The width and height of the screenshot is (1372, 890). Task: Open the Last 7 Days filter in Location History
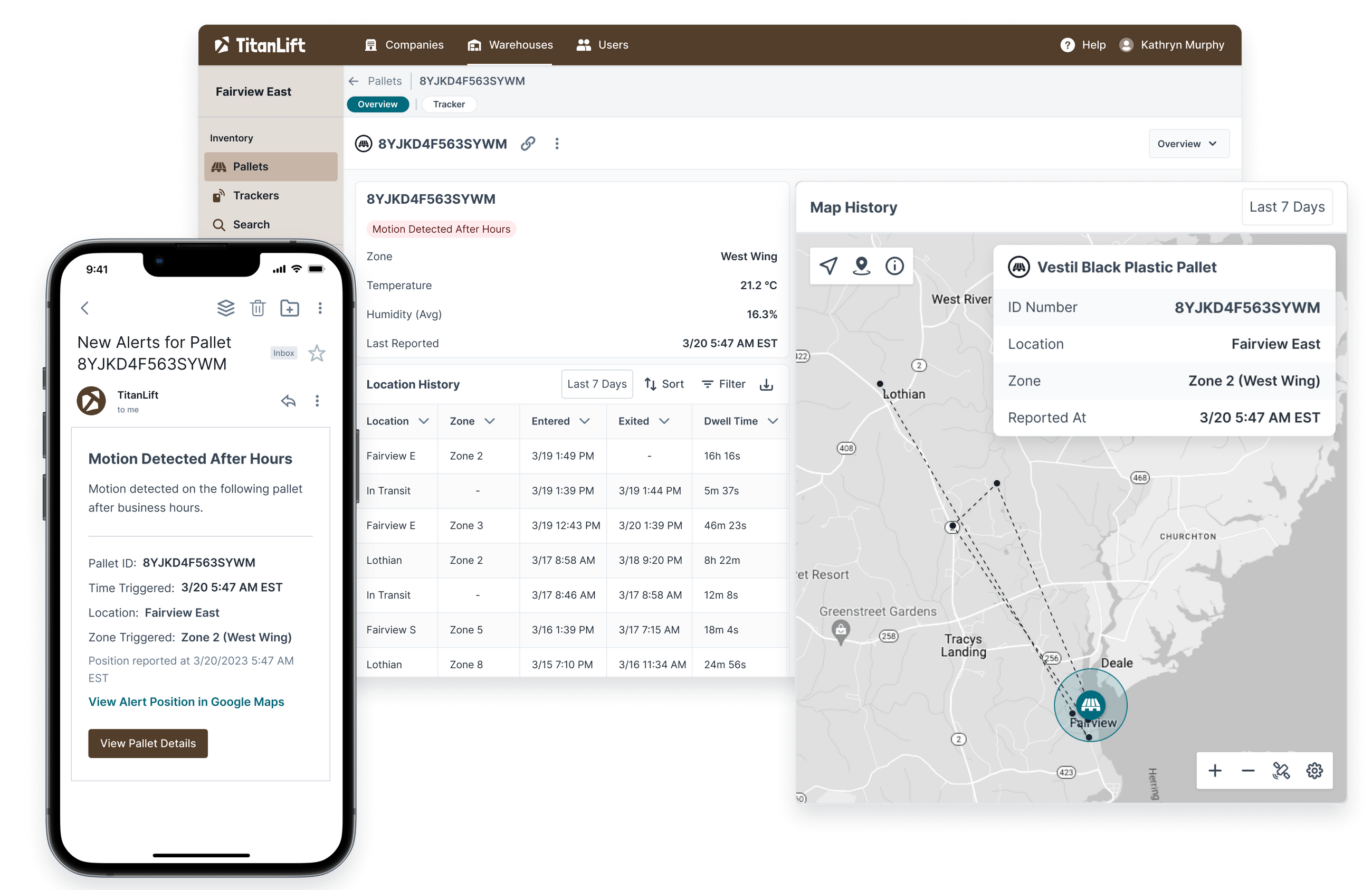[x=597, y=384]
